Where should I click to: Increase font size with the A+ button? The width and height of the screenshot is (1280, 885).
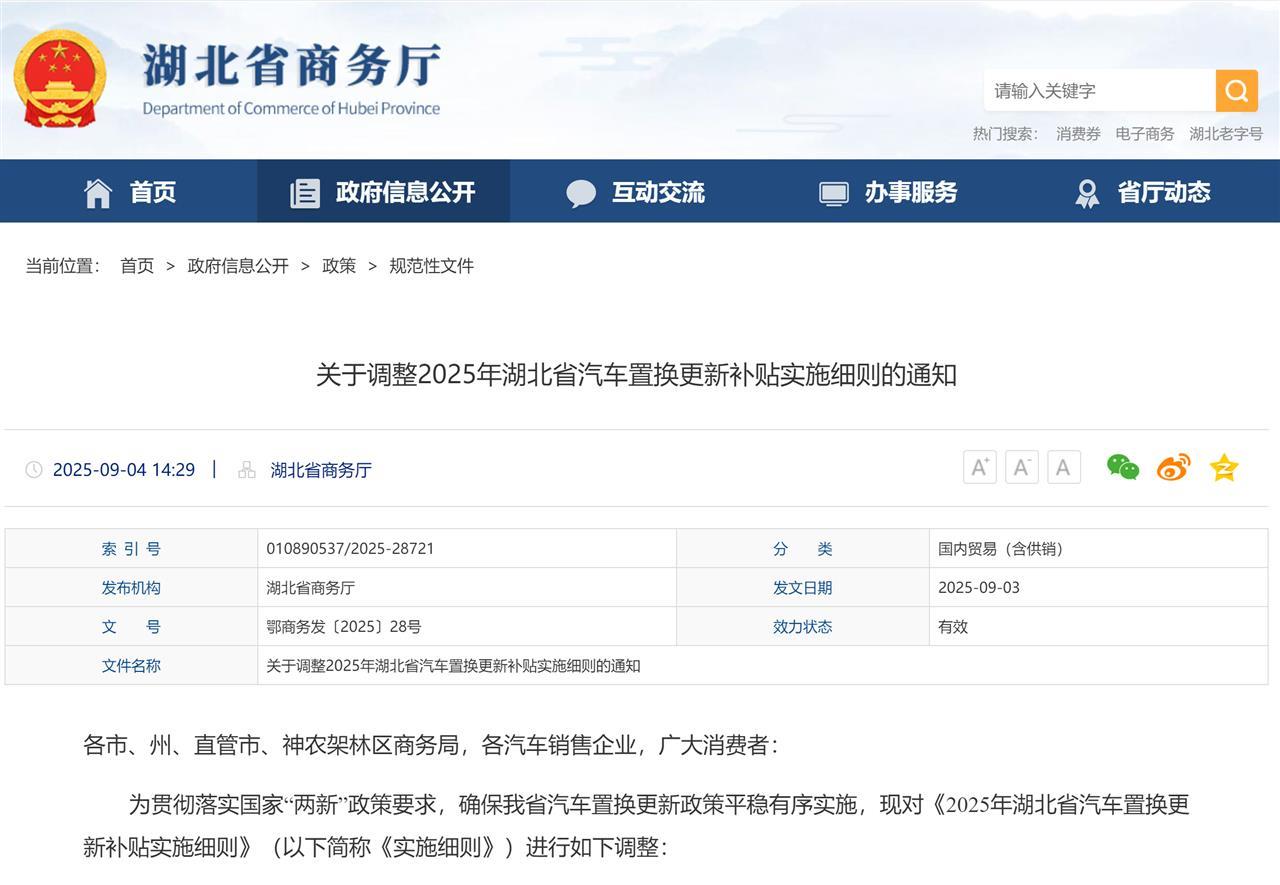[978, 466]
